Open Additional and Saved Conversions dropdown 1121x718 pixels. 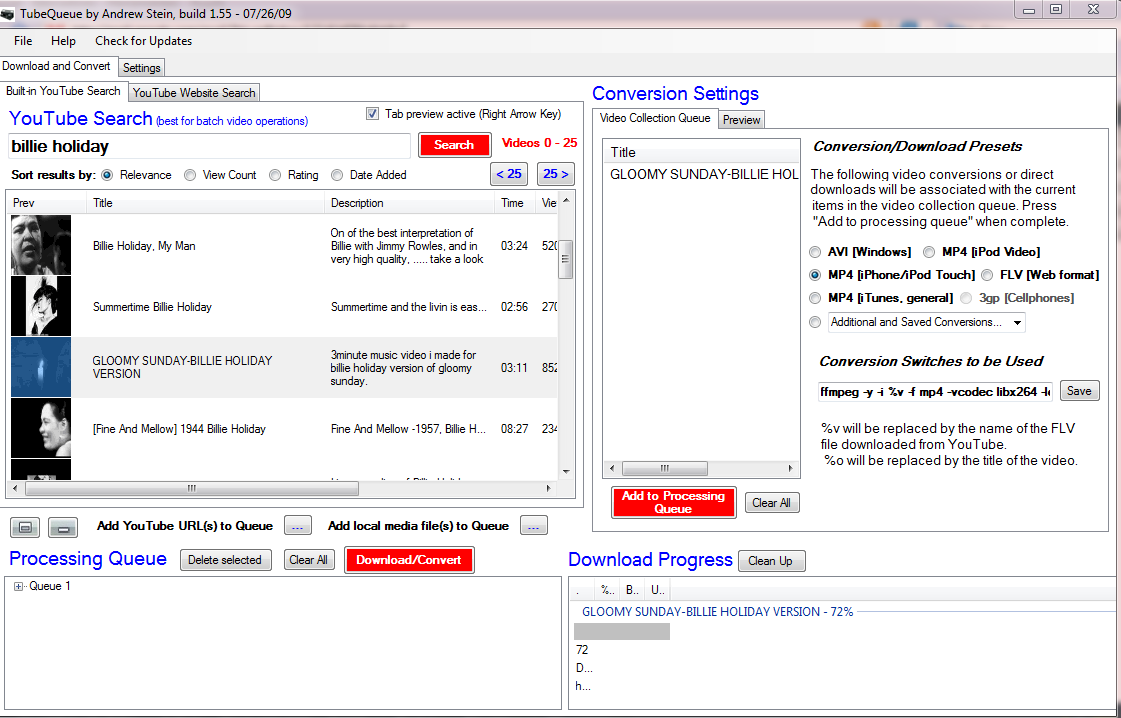point(1017,322)
